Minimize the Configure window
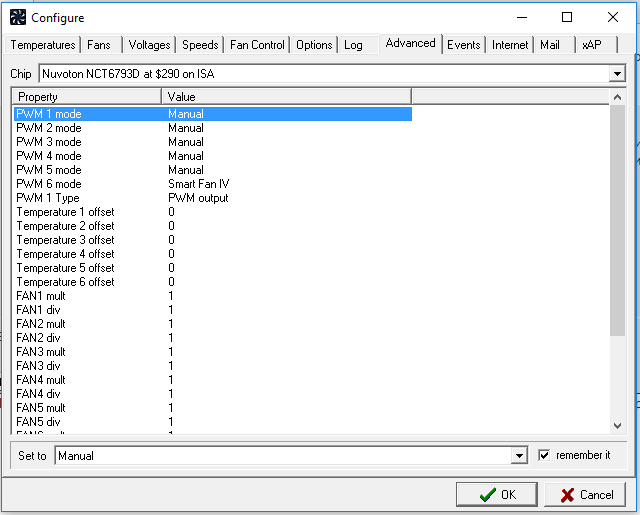 point(522,17)
